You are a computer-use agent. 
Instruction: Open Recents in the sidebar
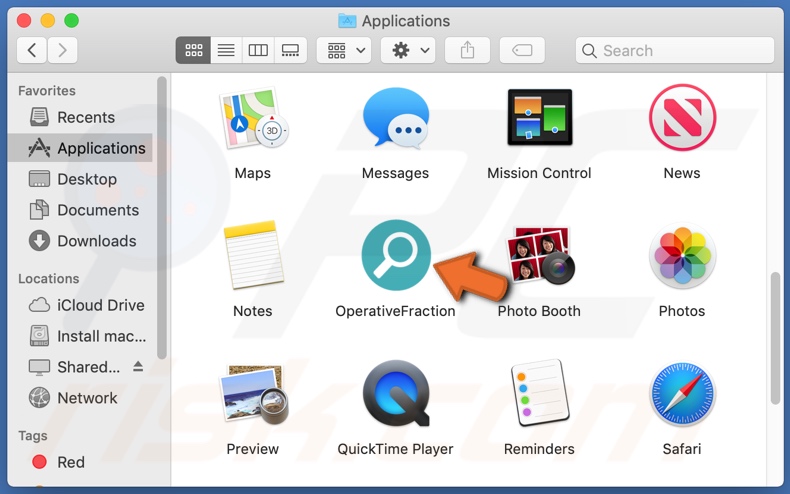(x=81, y=117)
